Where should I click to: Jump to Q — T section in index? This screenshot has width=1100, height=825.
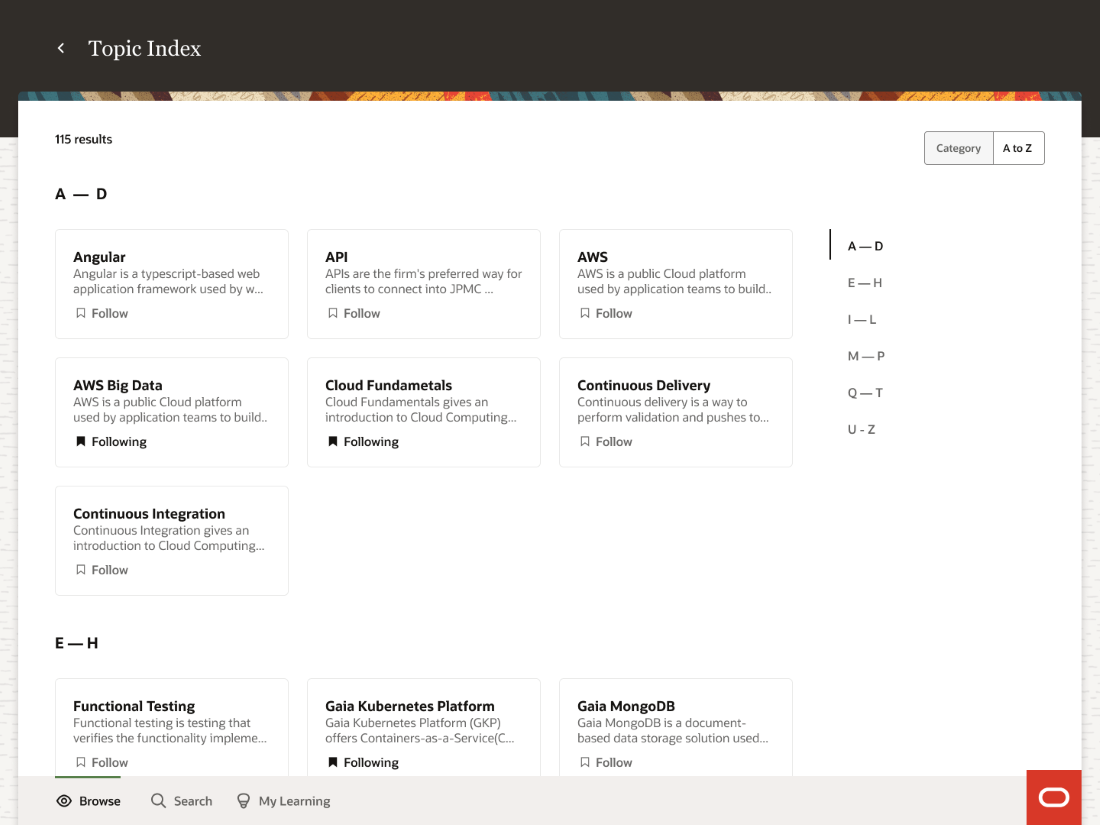(865, 393)
